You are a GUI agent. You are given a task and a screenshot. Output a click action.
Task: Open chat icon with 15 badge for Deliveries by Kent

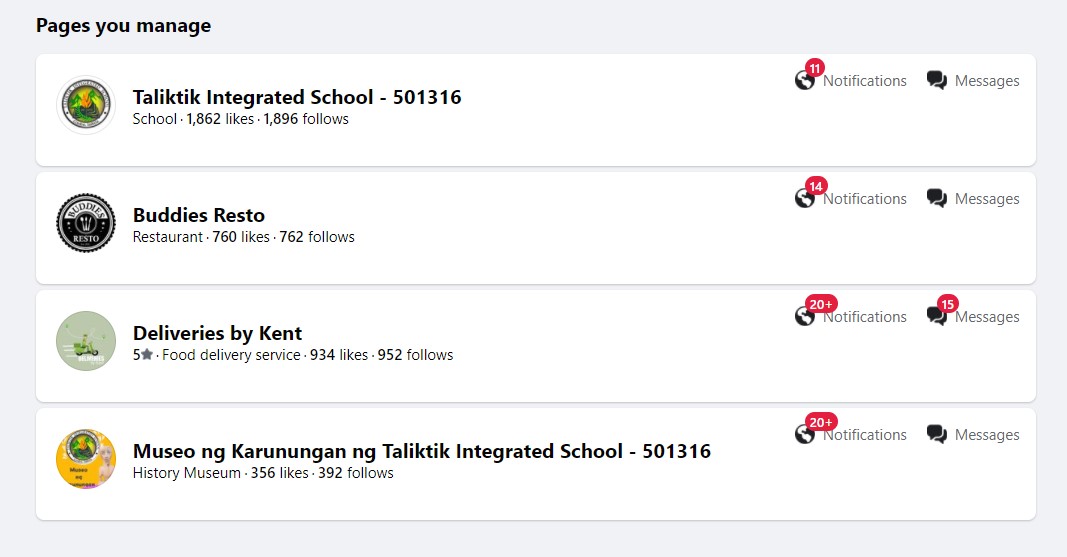click(936, 316)
